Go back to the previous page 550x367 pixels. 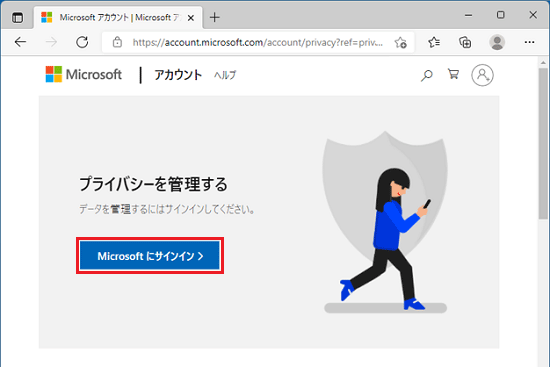click(x=20, y=42)
